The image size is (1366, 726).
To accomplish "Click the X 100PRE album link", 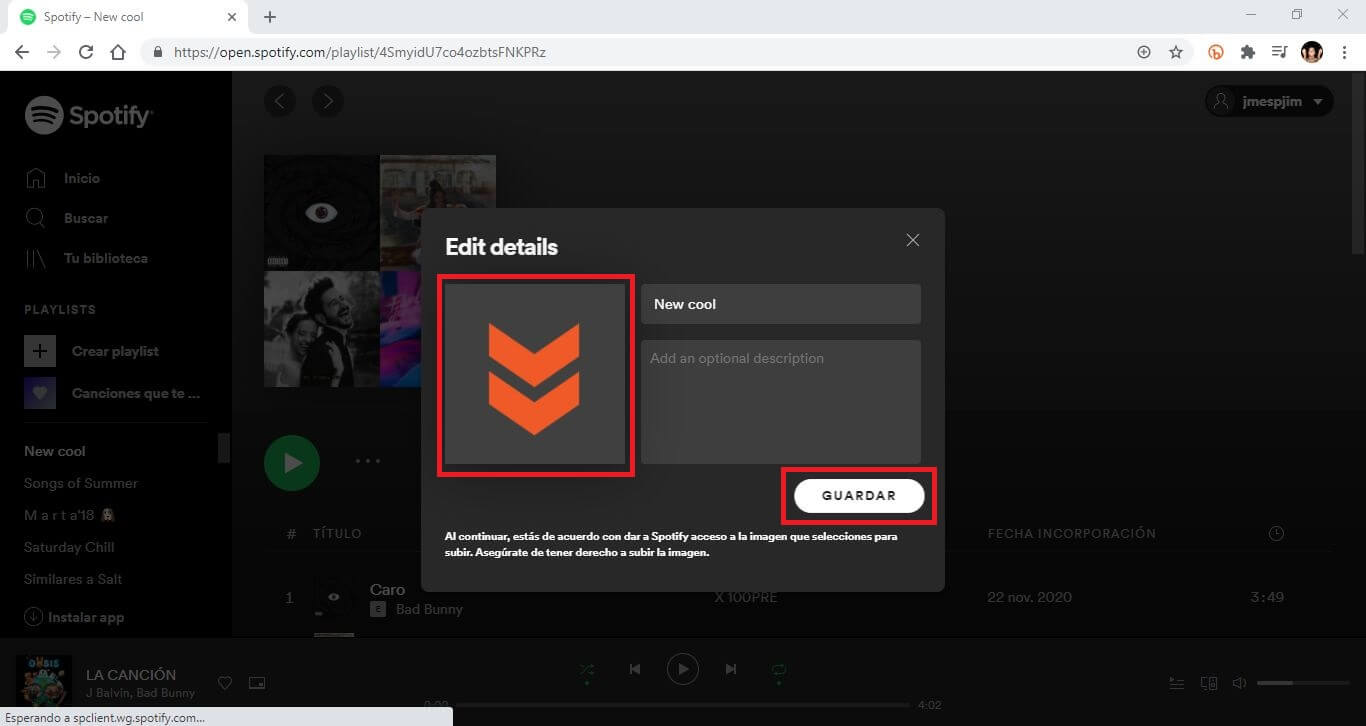I will coord(746,597).
